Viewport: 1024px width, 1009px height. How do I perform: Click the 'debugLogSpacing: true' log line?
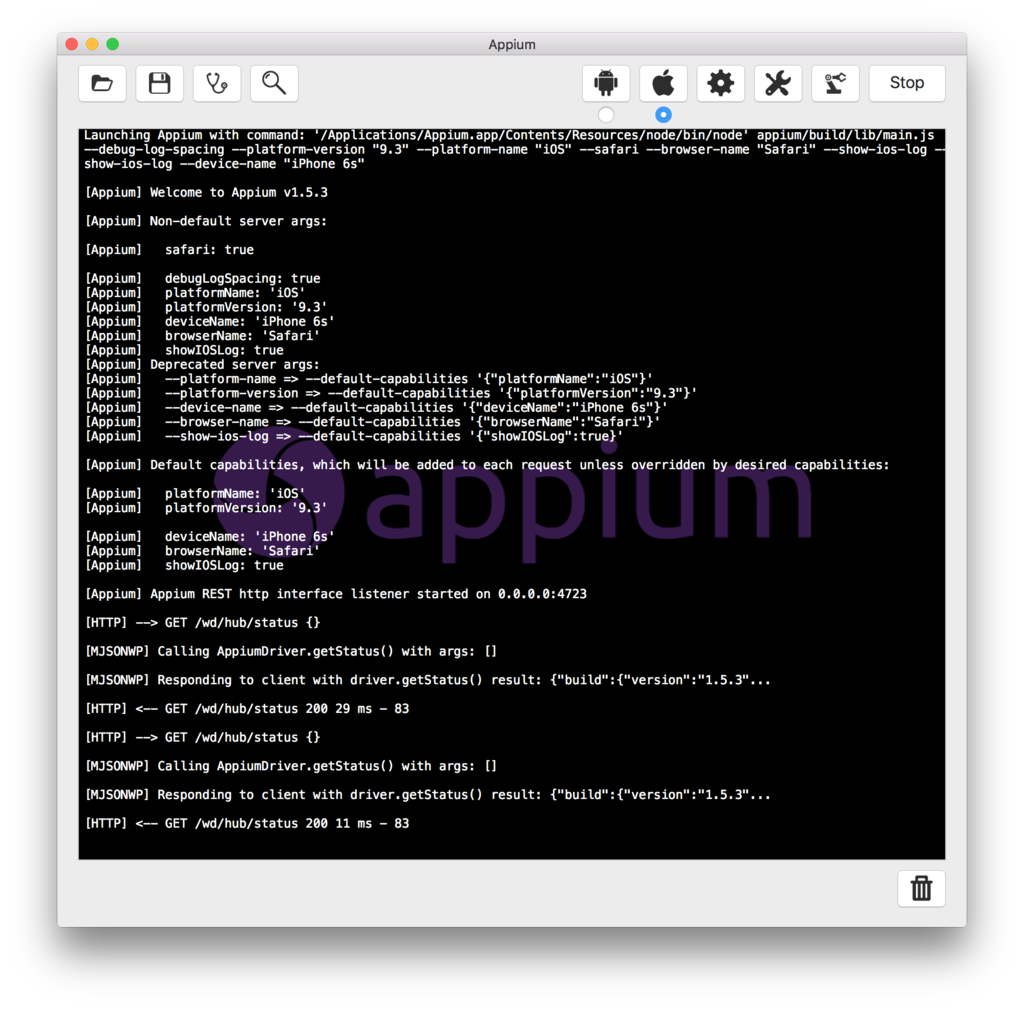[202, 279]
